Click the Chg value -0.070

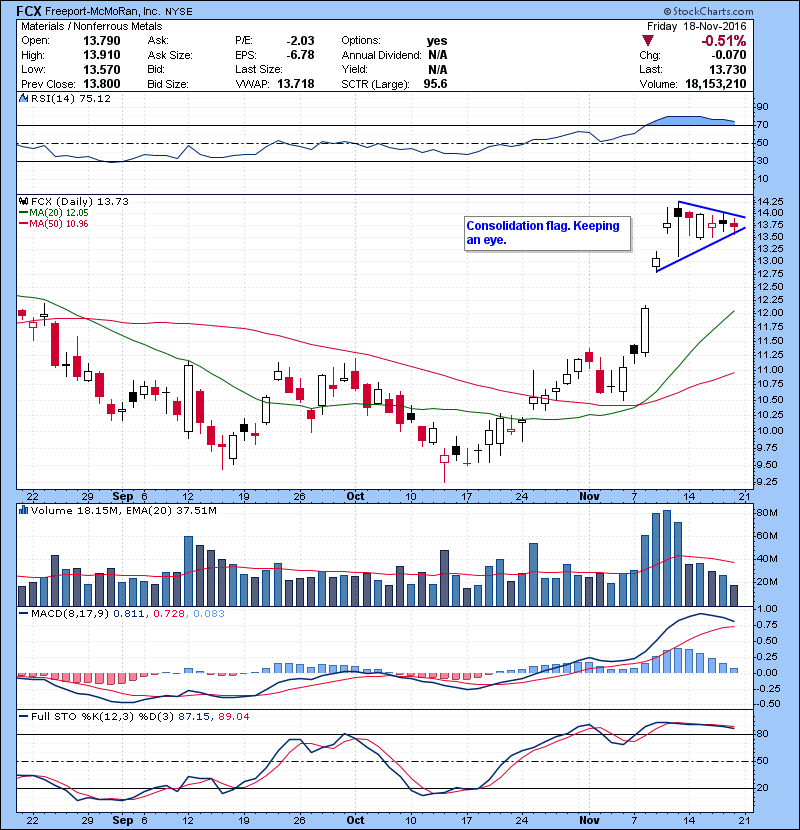(x=728, y=55)
